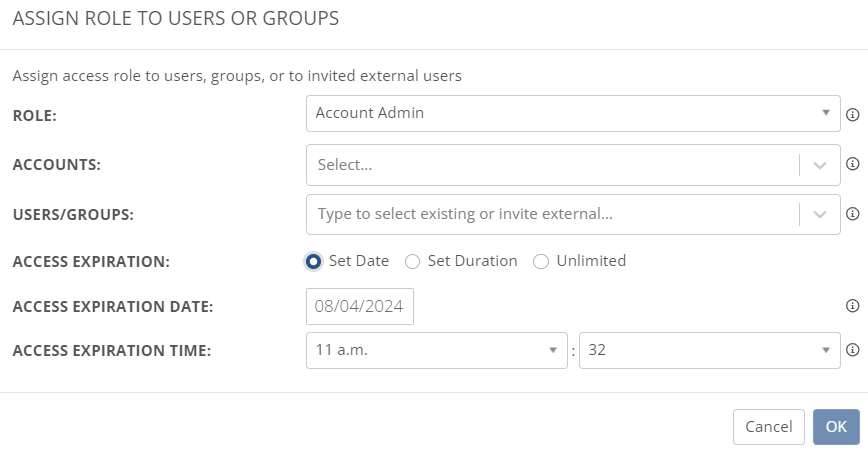The height and width of the screenshot is (451, 868).
Task: Choose the Set Duration expiration option
Action: (x=412, y=261)
